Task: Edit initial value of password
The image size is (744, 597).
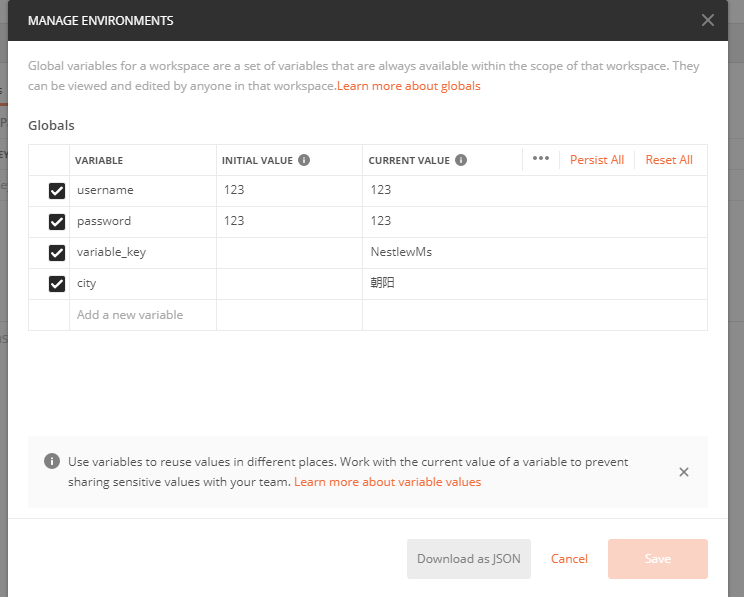Action: coord(289,222)
